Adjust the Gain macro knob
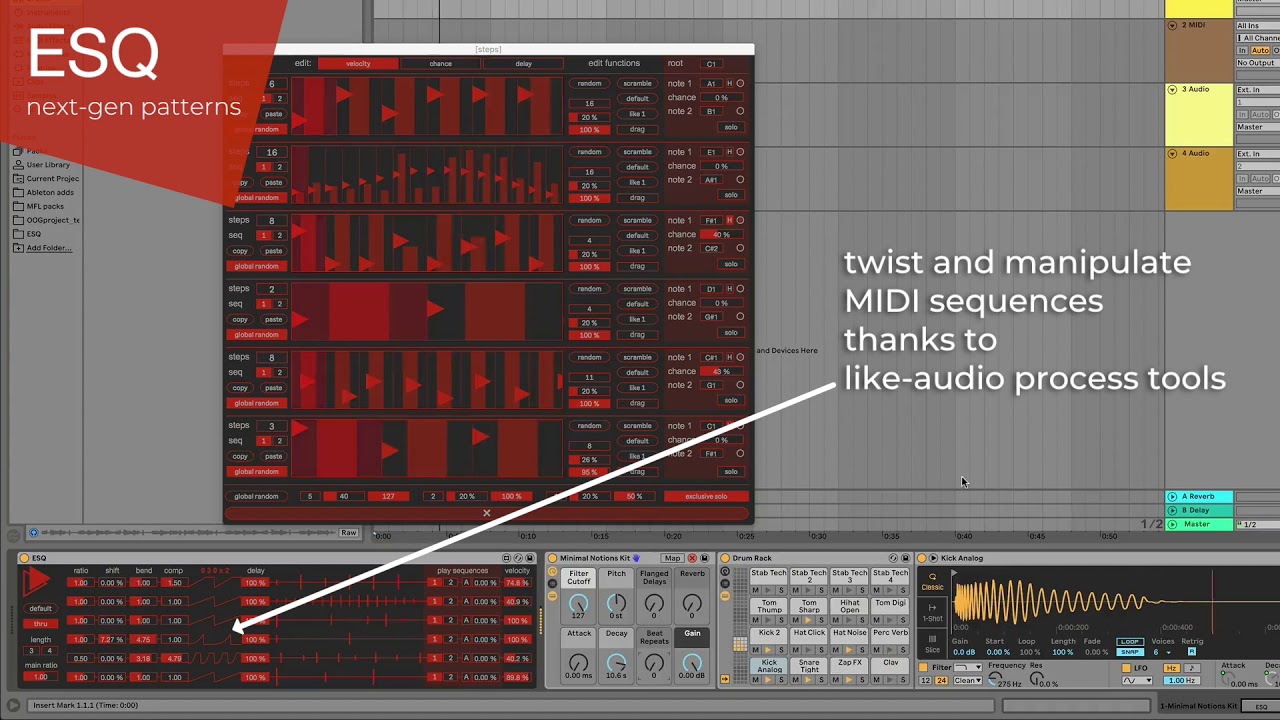The height and width of the screenshot is (720, 1280). (692, 663)
